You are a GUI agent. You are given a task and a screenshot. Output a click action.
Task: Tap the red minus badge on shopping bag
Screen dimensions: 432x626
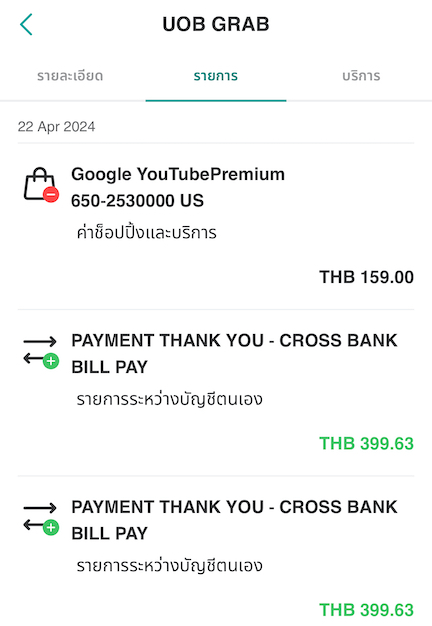pyautogui.click(x=51, y=194)
